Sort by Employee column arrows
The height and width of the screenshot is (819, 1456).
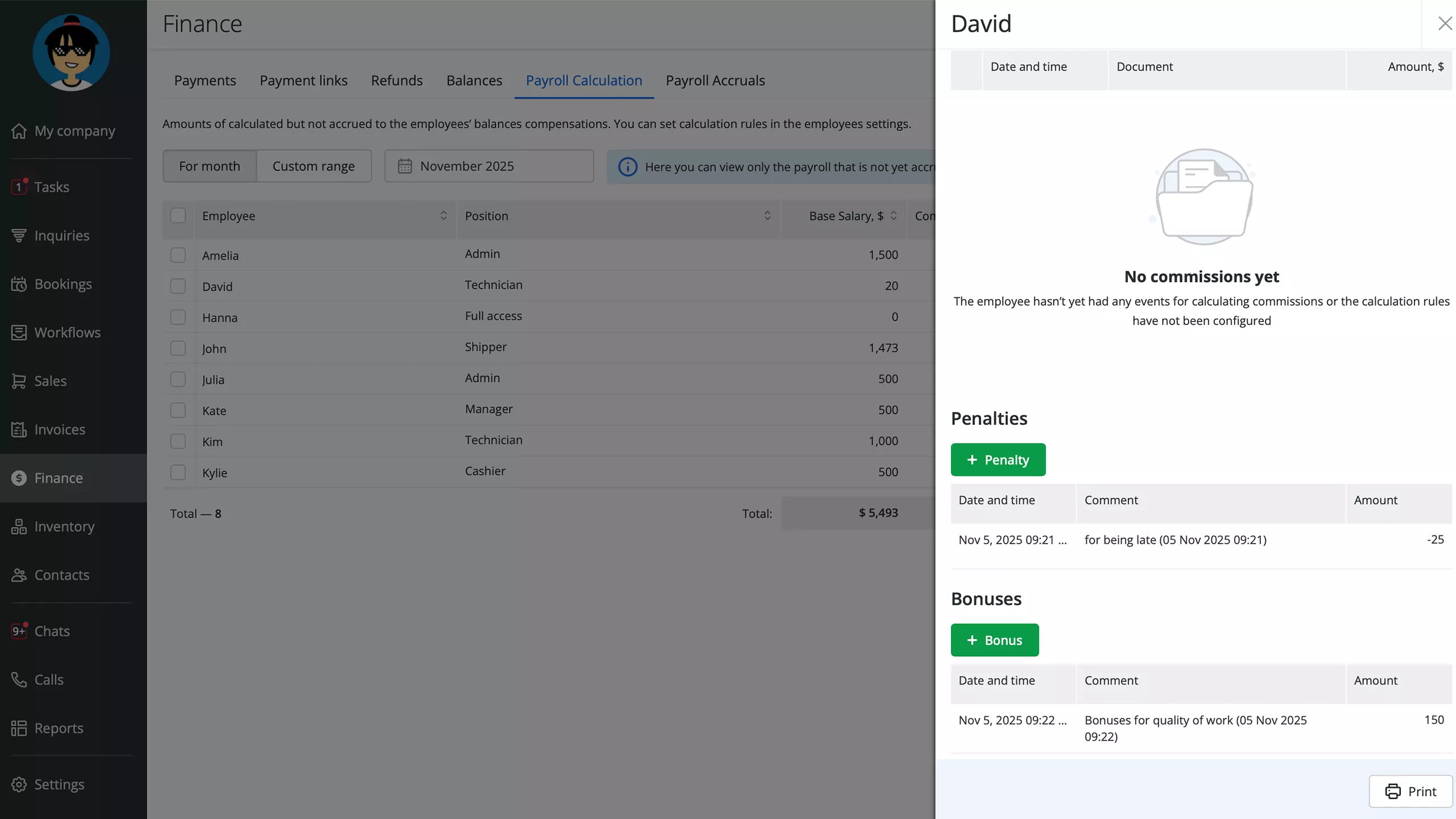444,216
